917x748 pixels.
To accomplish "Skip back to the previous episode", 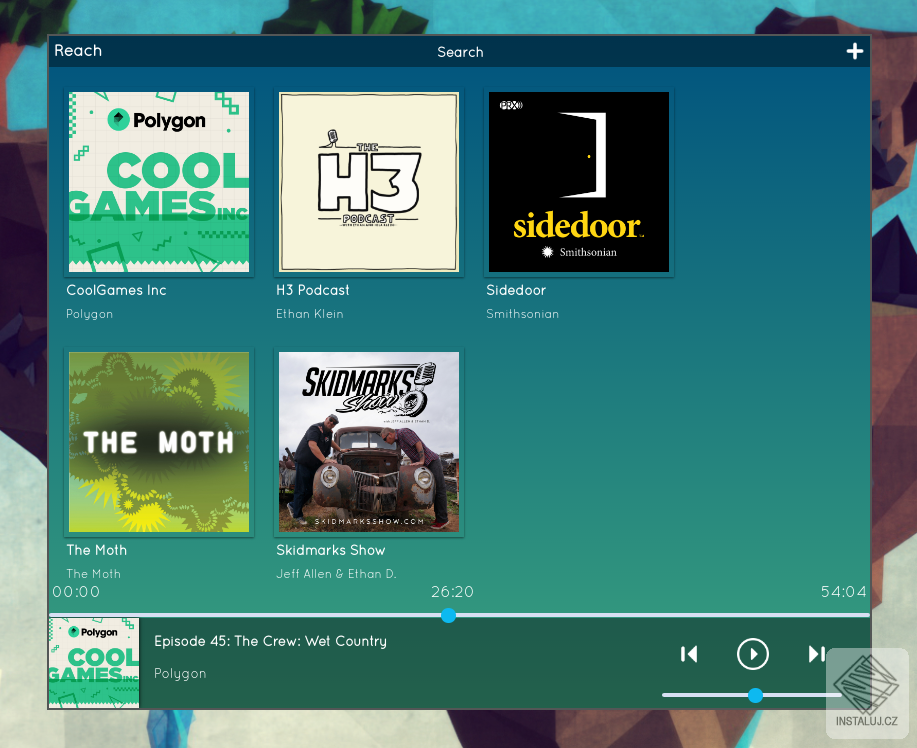I will tap(689, 654).
